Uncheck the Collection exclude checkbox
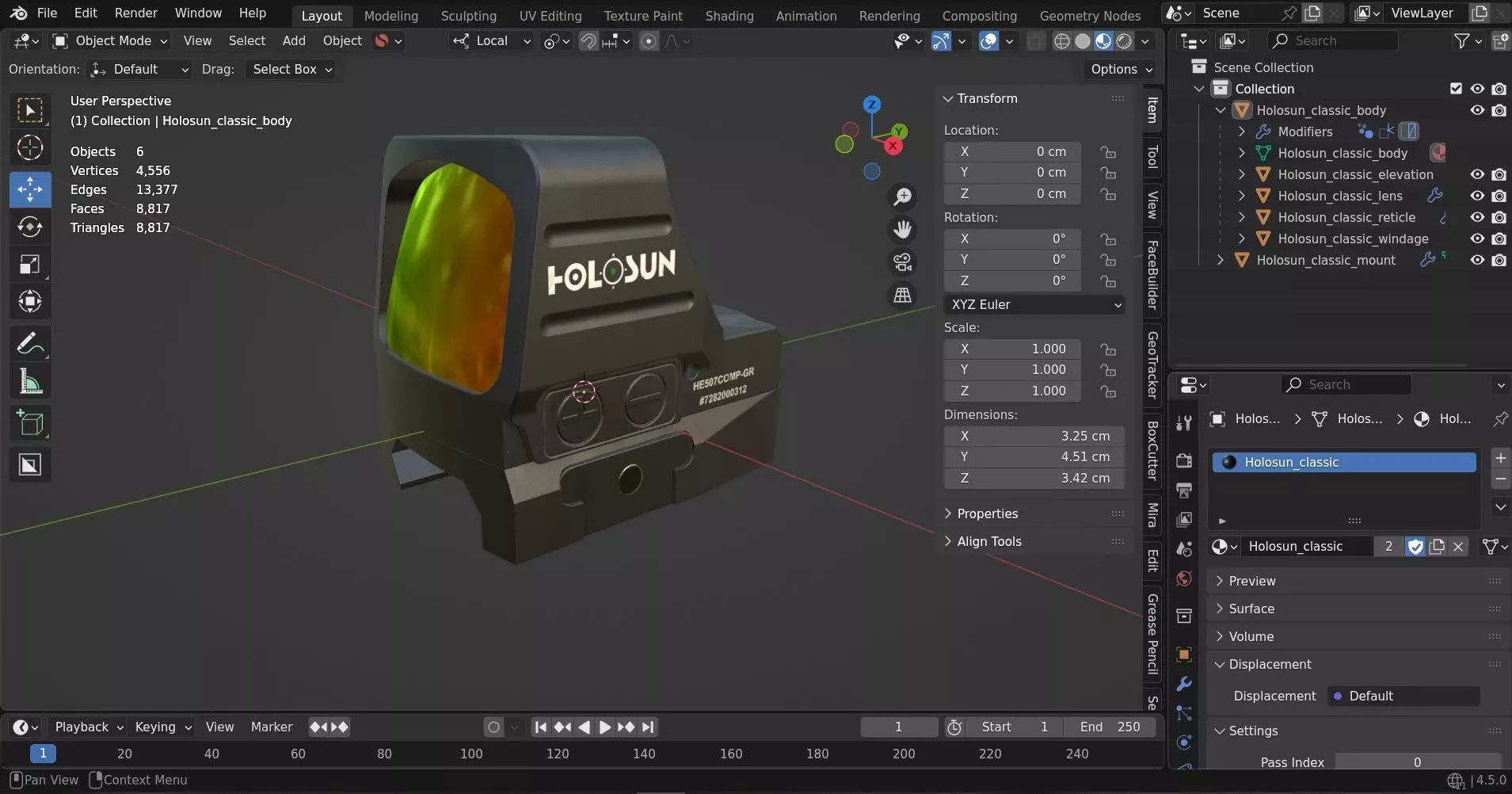This screenshot has height=794, width=1512. [1456, 89]
